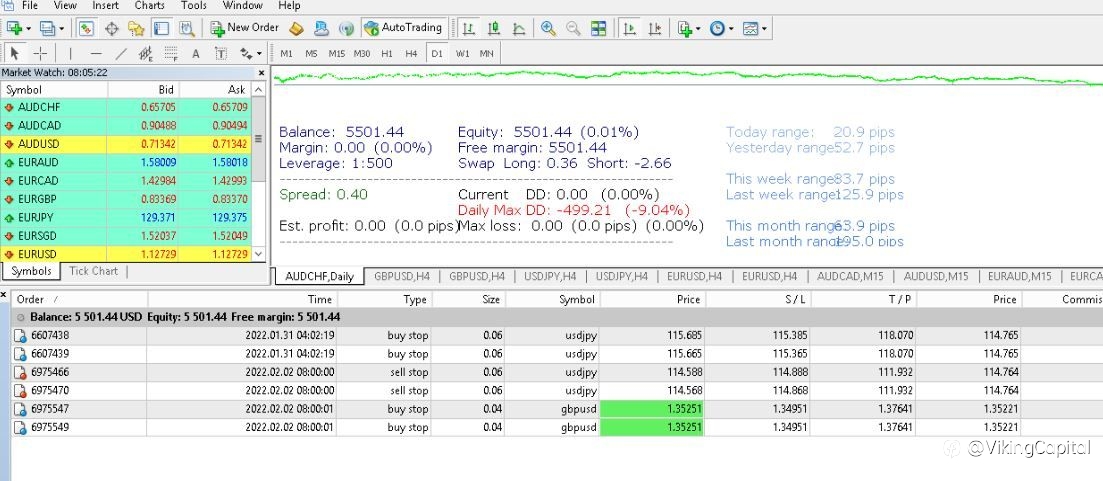Open the Data Window crosshair icon
The image size is (1103, 481).
(111, 28)
